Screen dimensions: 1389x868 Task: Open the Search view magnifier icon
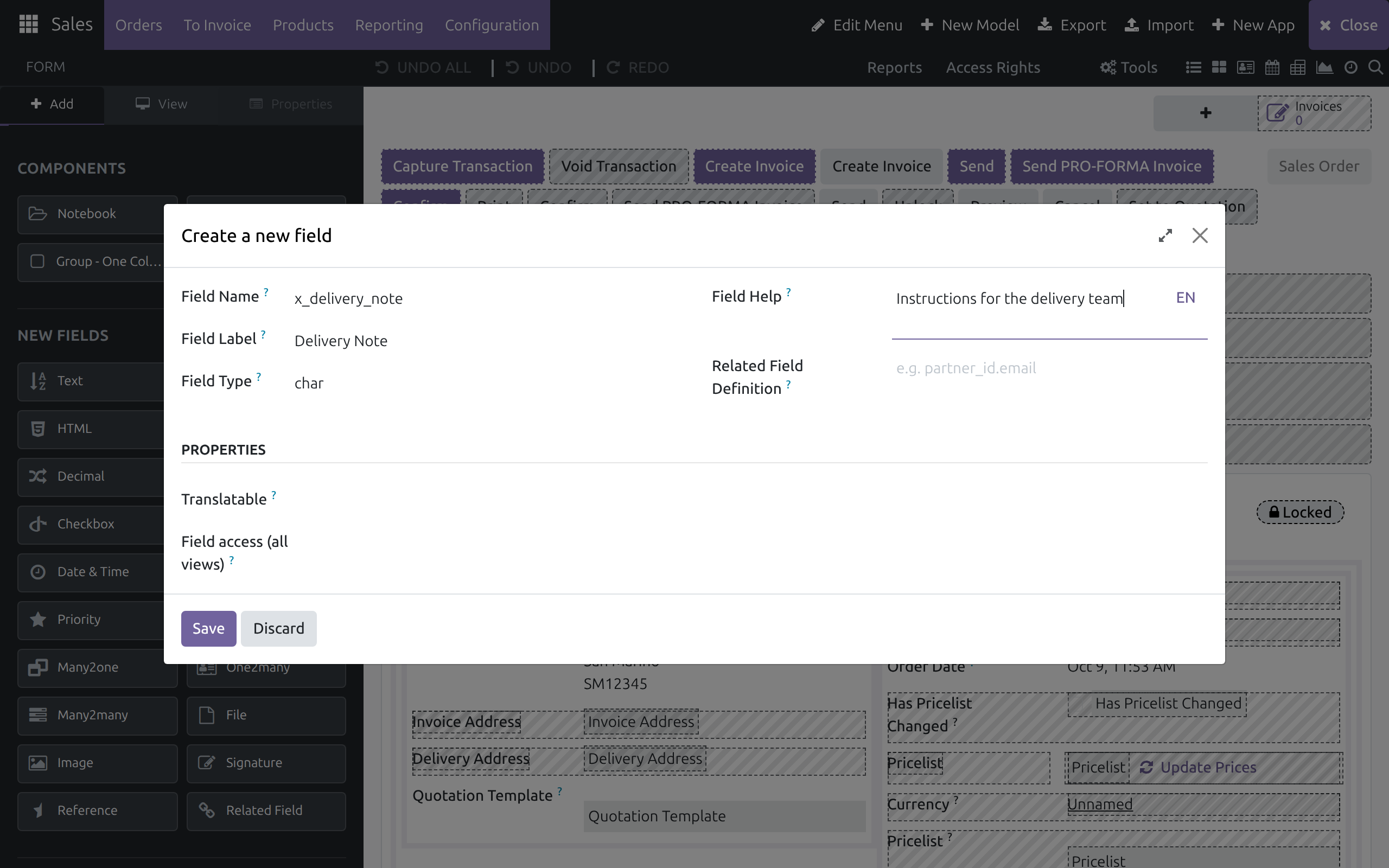1375,67
